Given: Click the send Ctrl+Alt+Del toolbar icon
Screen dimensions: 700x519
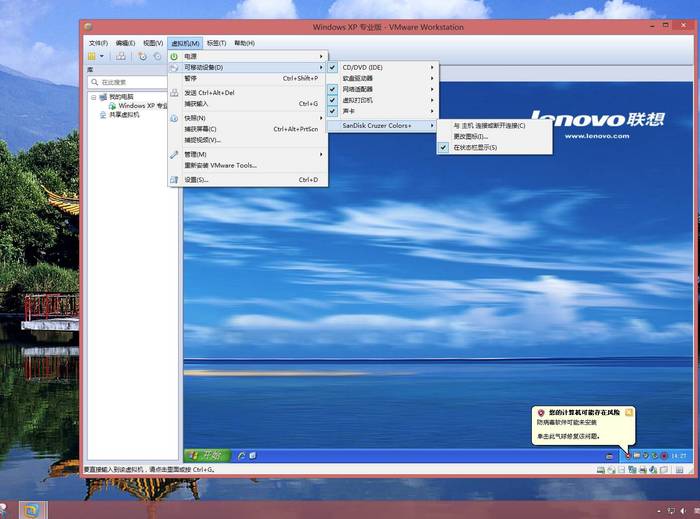Looking at the screenshot, I should coord(121,56).
